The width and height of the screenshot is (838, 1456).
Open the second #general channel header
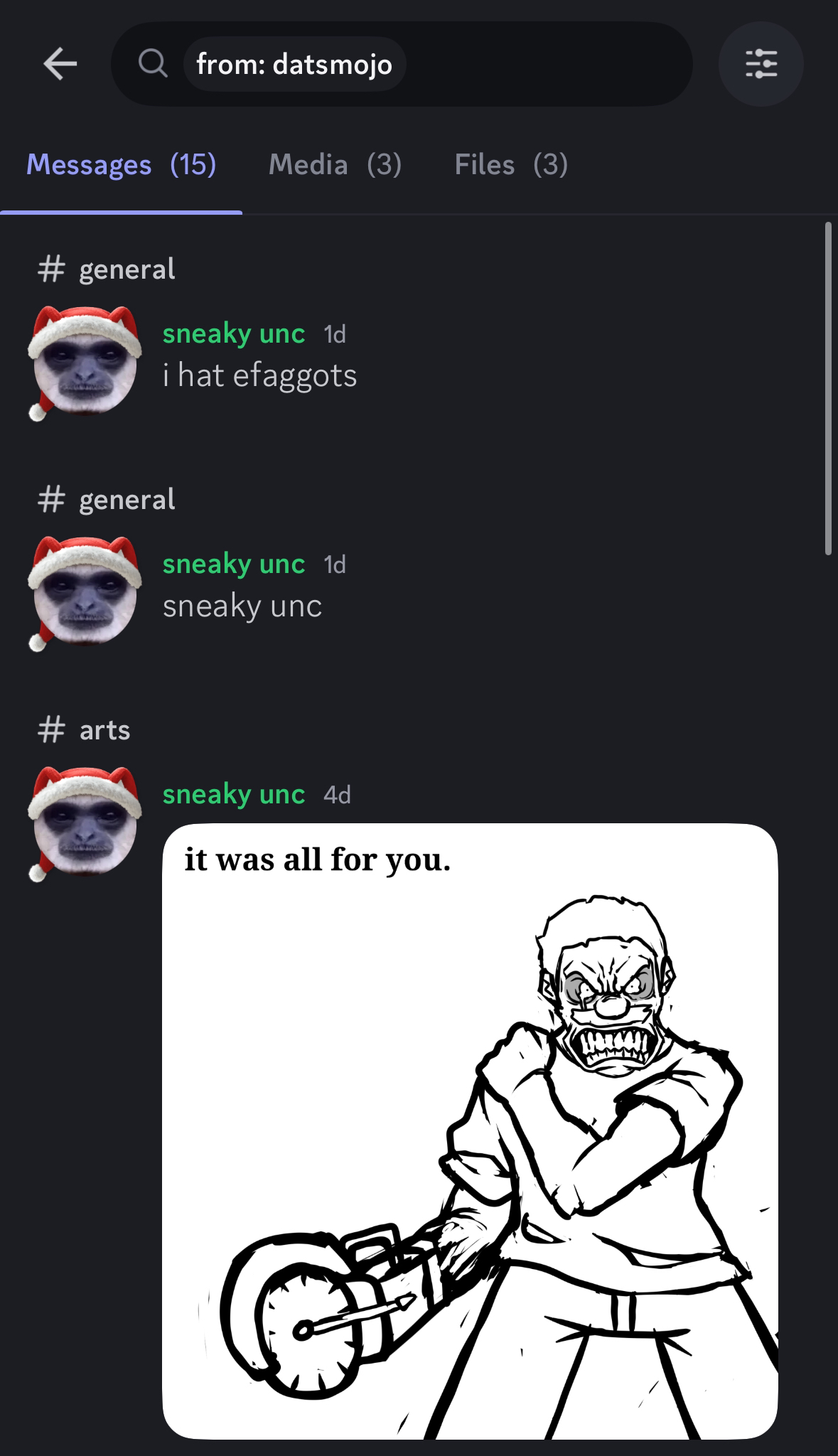(107, 500)
